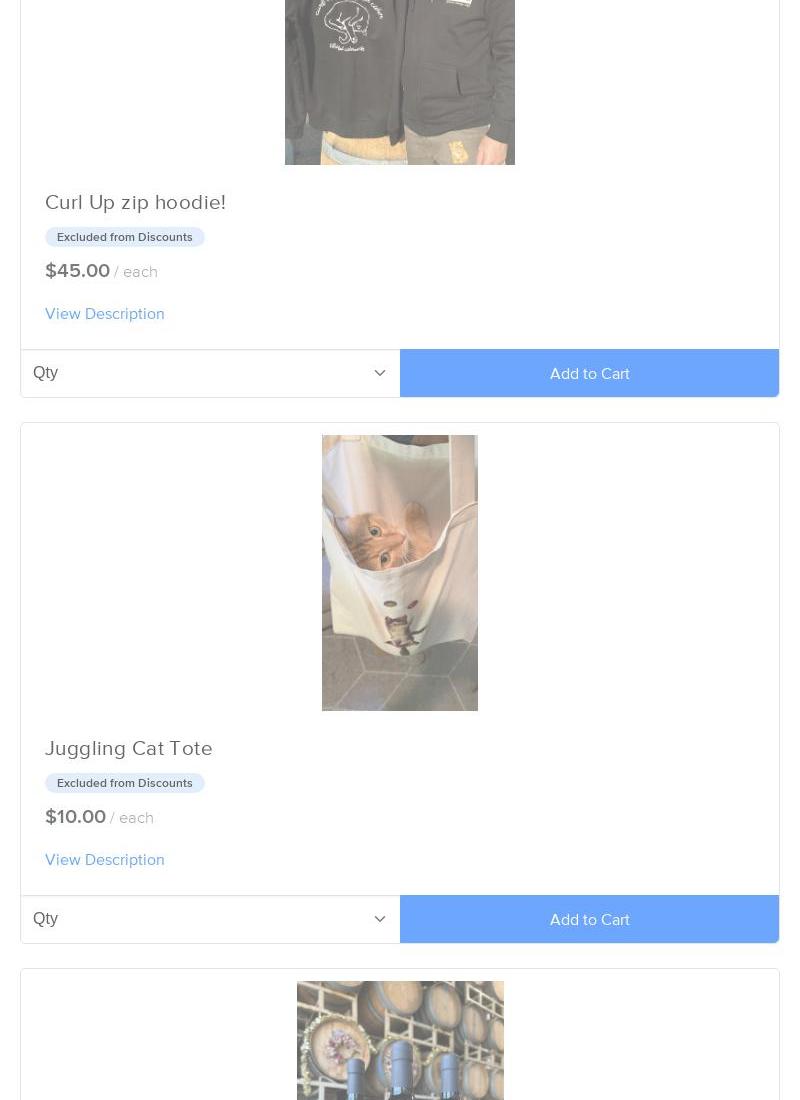Click the $10.00 tote price

[x=75, y=817]
